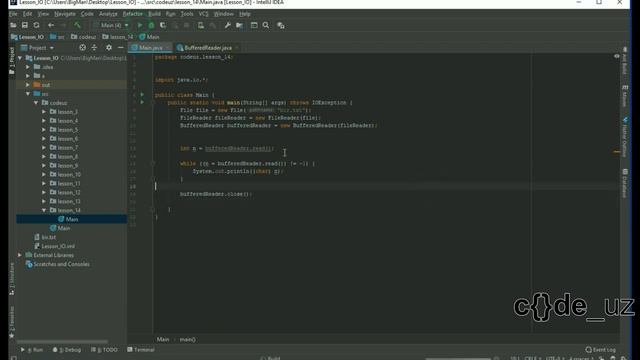The height and width of the screenshot is (360, 640).
Task: Collapse the src folder
Action: pos(28,94)
